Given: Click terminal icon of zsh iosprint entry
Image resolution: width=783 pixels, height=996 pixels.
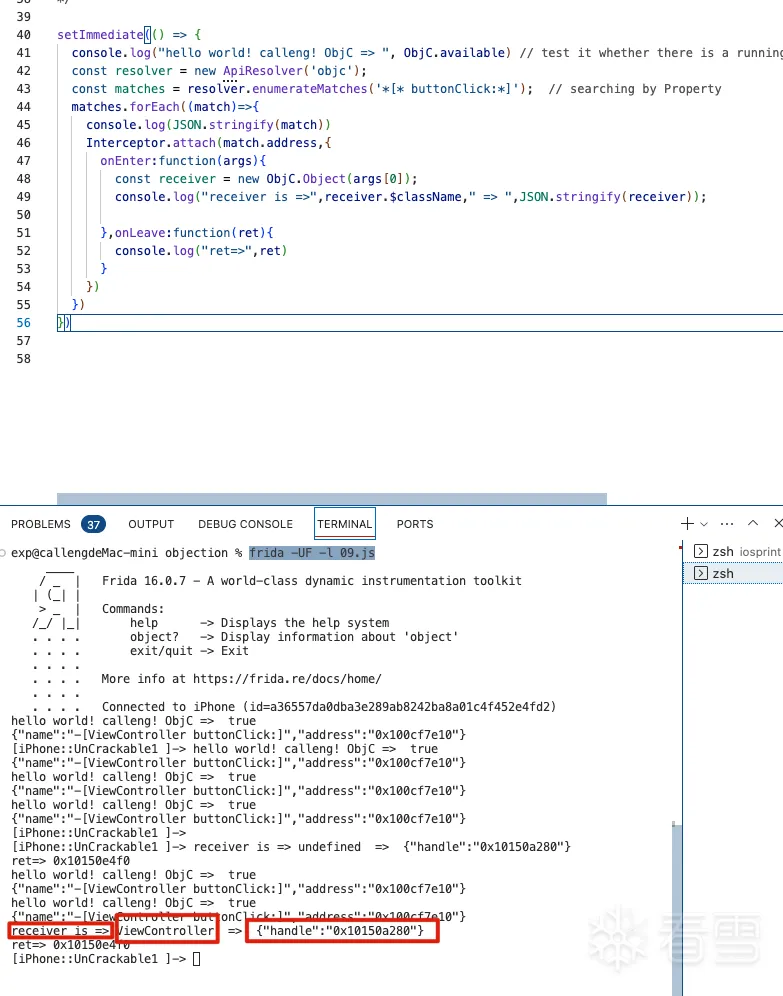Looking at the screenshot, I should point(700,551).
